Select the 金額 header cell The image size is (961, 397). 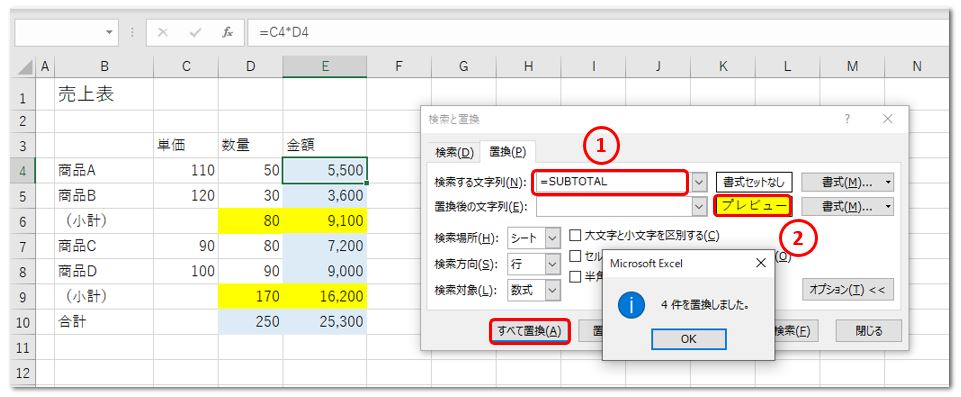click(325, 145)
